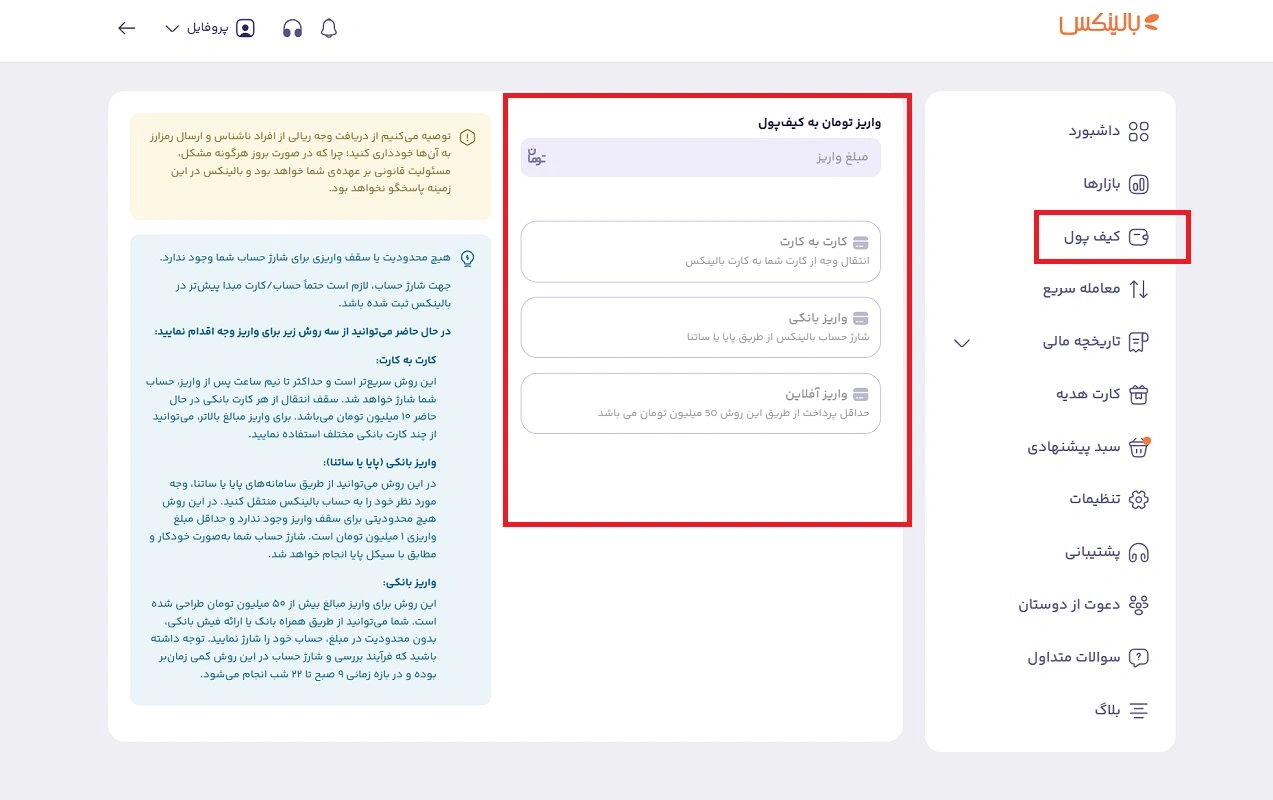Select the واریز بانکی deposit option

pos(701,327)
